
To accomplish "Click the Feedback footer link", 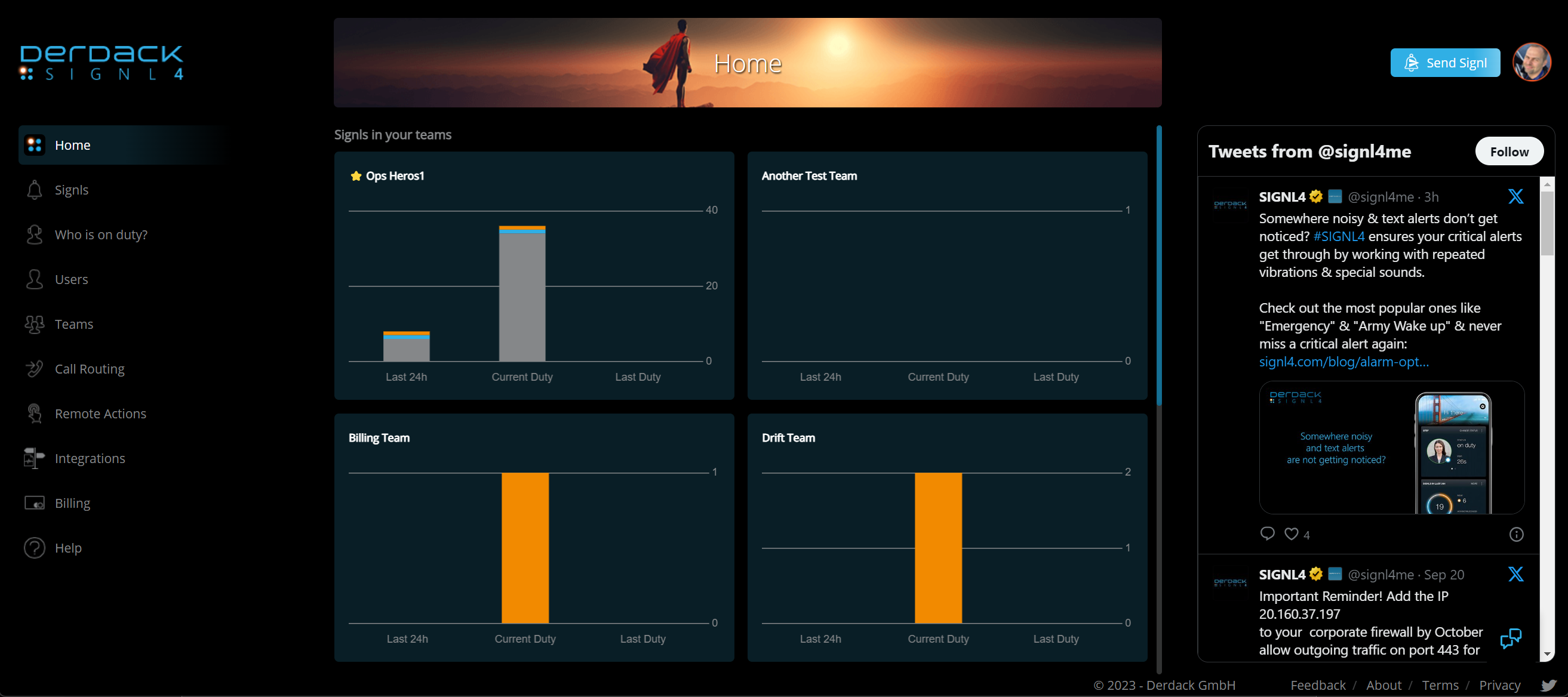I will (1318, 686).
